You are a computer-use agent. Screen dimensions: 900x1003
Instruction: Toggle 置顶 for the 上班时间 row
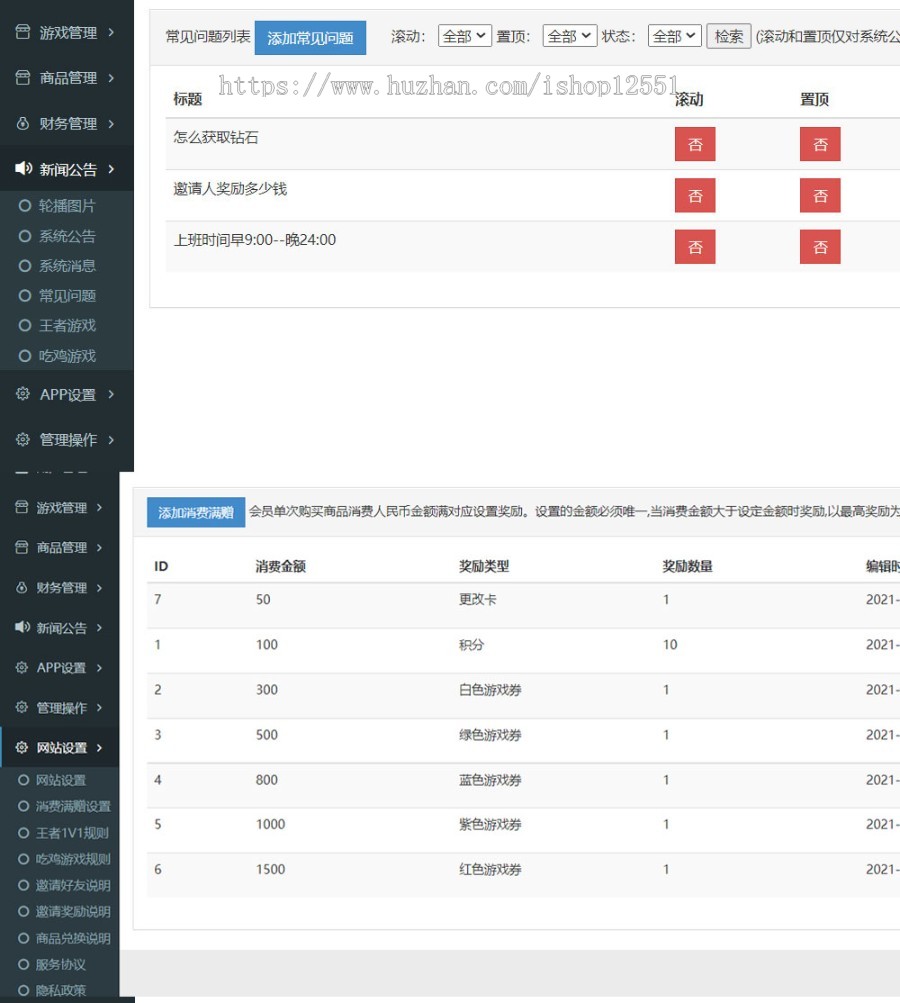820,247
